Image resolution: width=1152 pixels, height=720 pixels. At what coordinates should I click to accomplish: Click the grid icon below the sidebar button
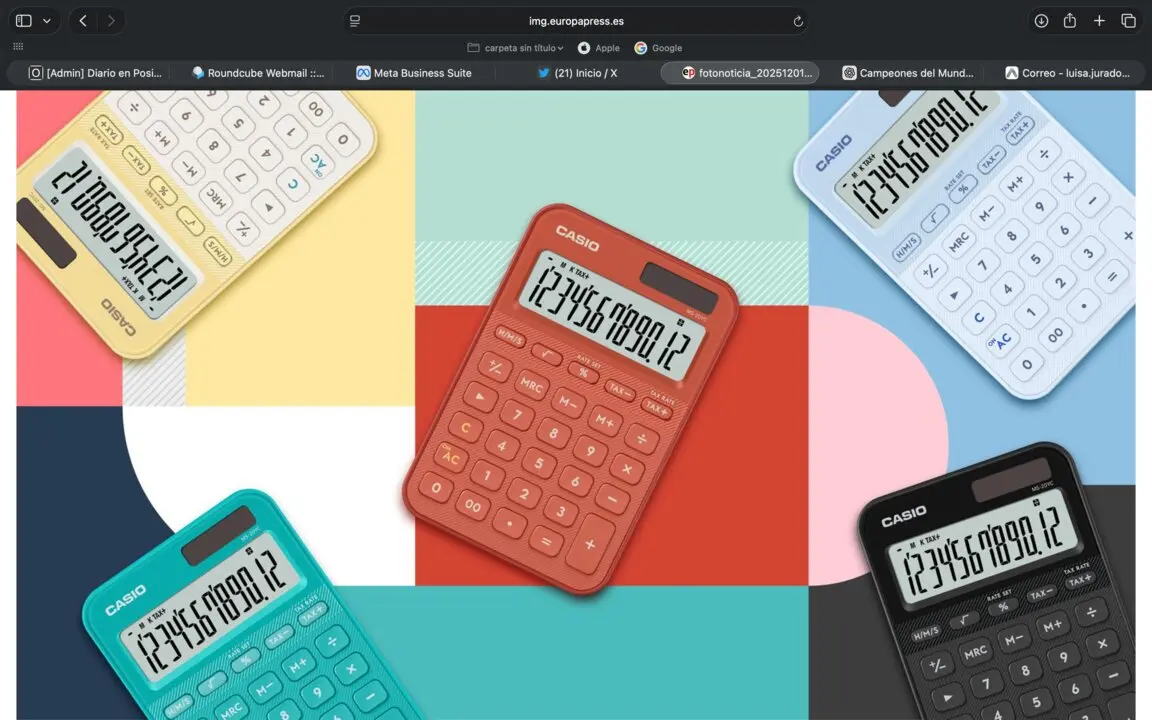pyautogui.click(x=17, y=47)
